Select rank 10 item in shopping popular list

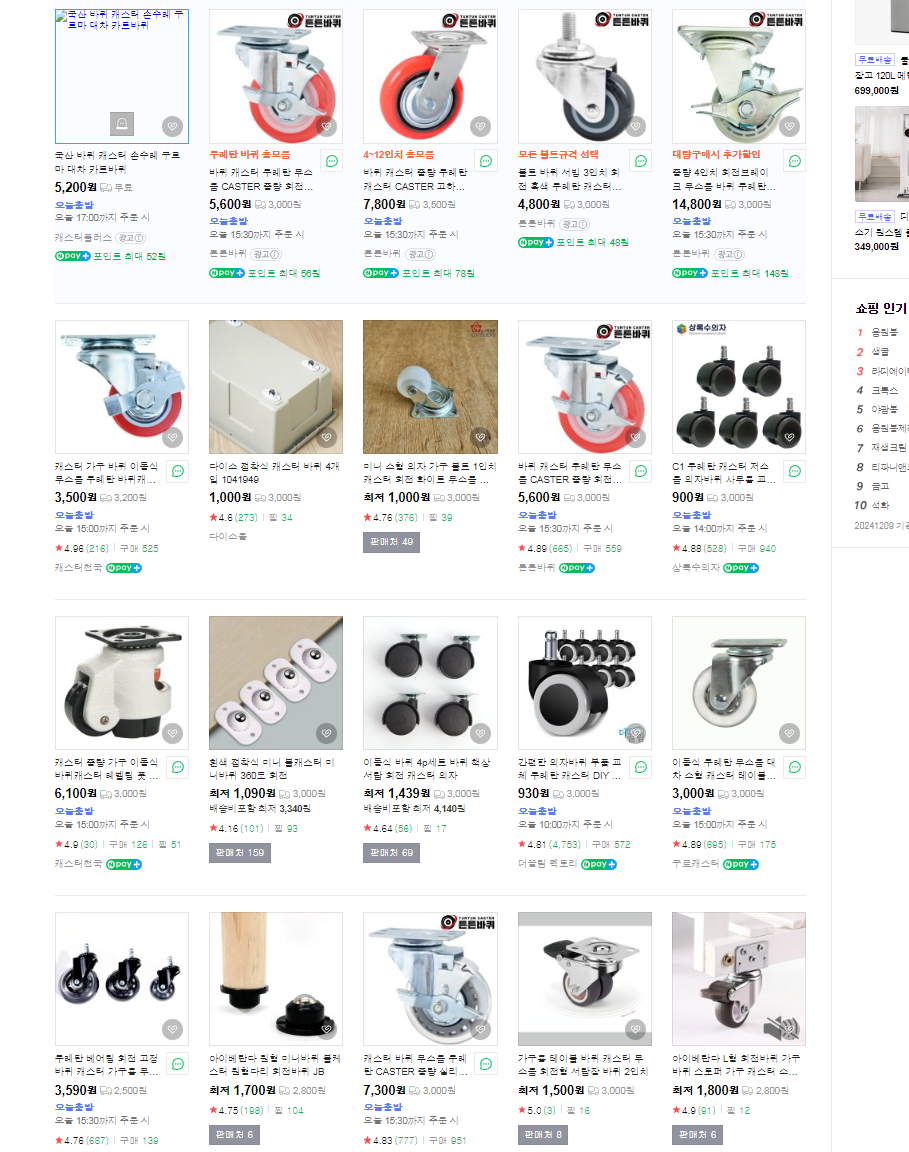[x=880, y=505]
